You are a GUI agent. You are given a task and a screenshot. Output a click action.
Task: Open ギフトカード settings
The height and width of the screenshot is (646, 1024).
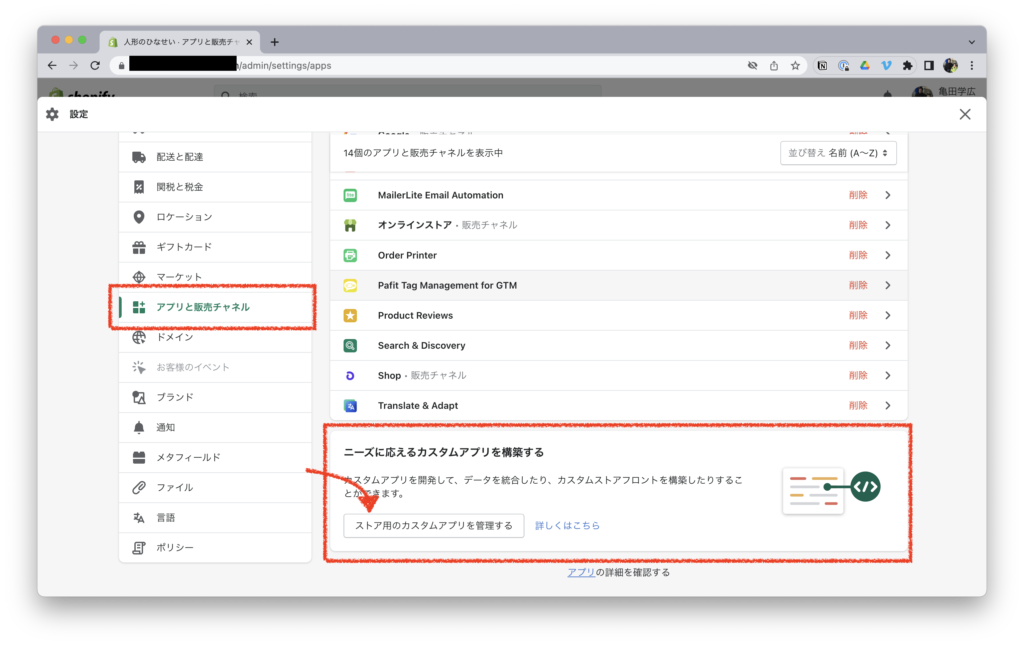click(x=216, y=247)
